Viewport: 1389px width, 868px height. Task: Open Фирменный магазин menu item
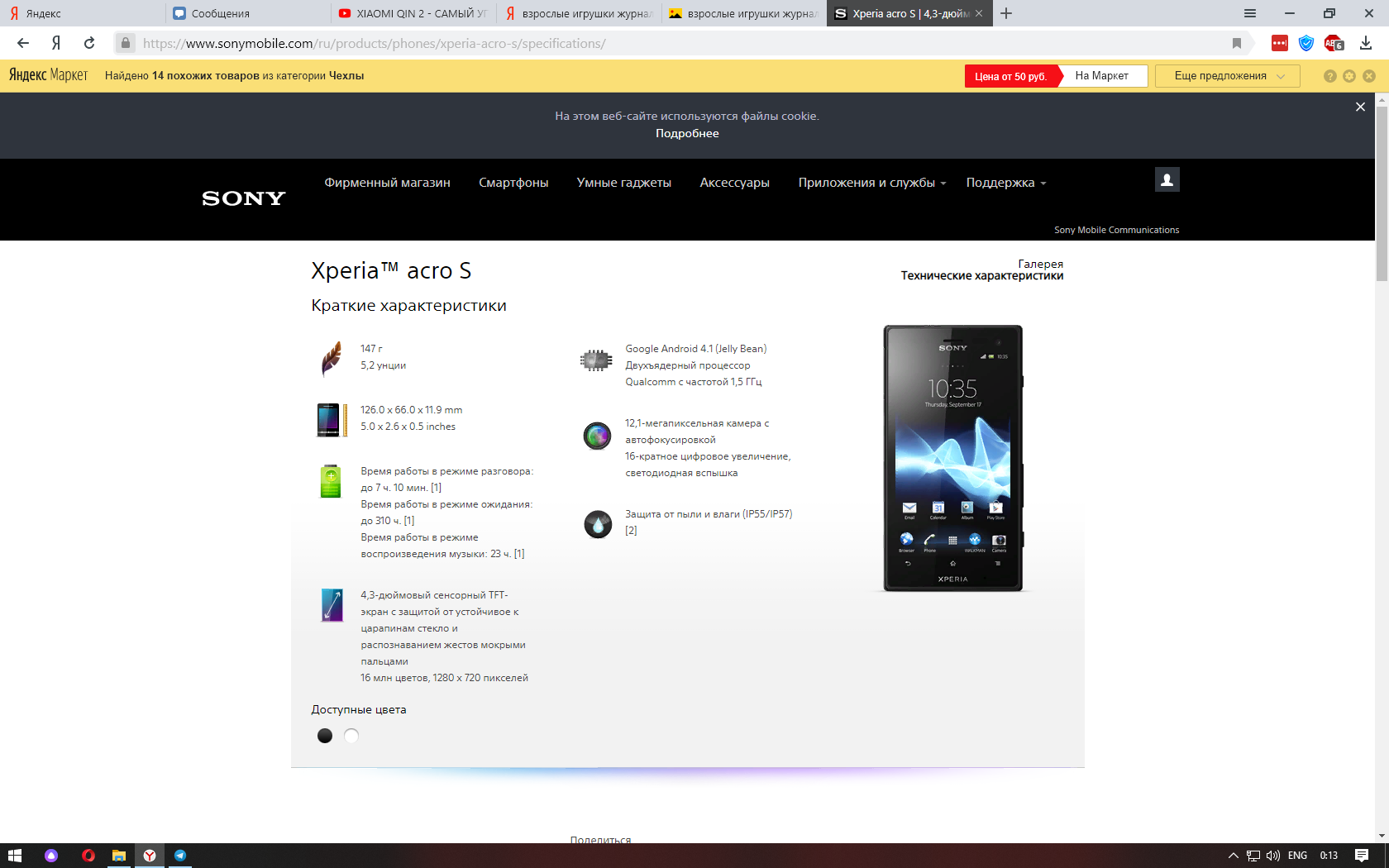click(387, 183)
